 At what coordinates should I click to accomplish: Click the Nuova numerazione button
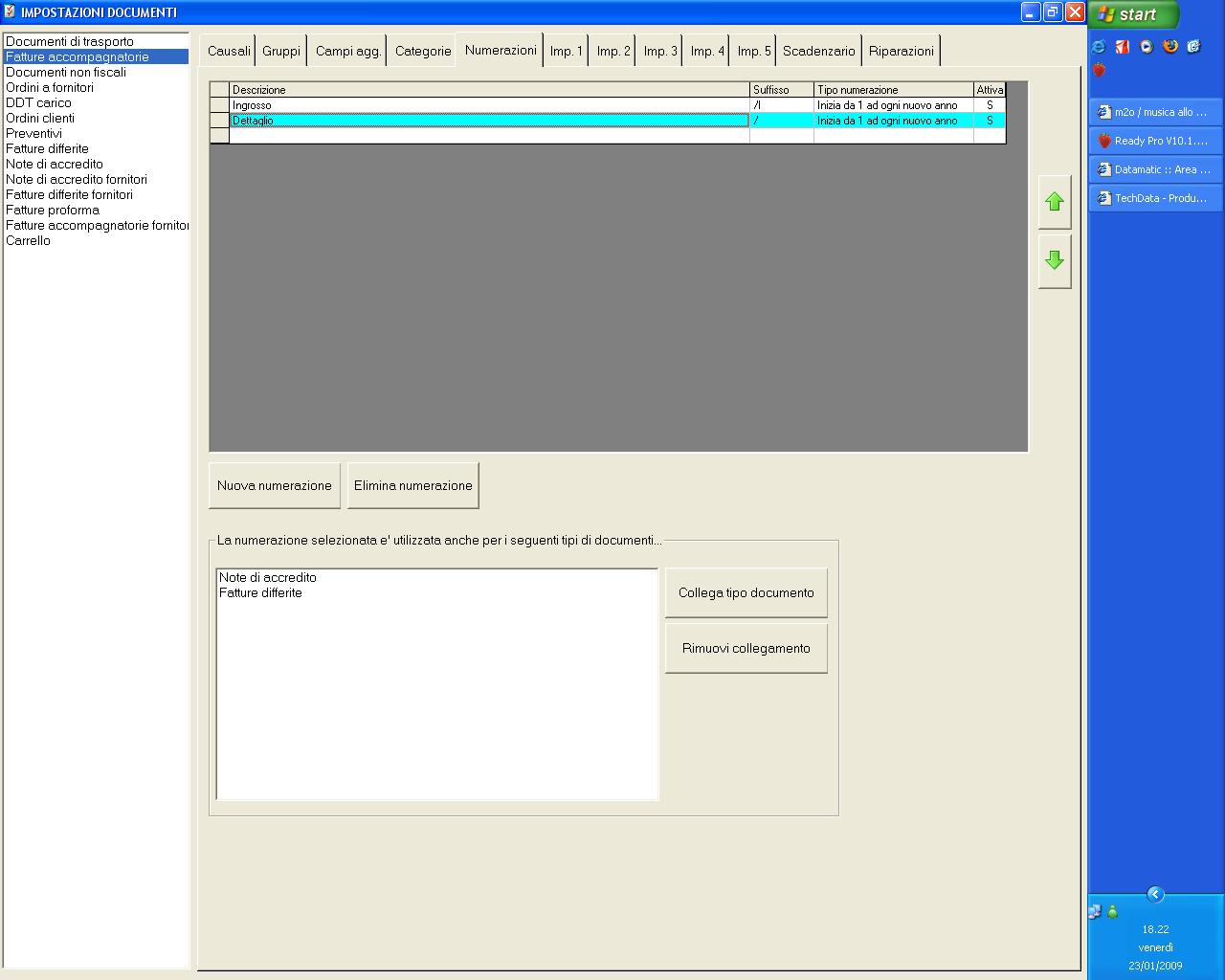pos(275,485)
